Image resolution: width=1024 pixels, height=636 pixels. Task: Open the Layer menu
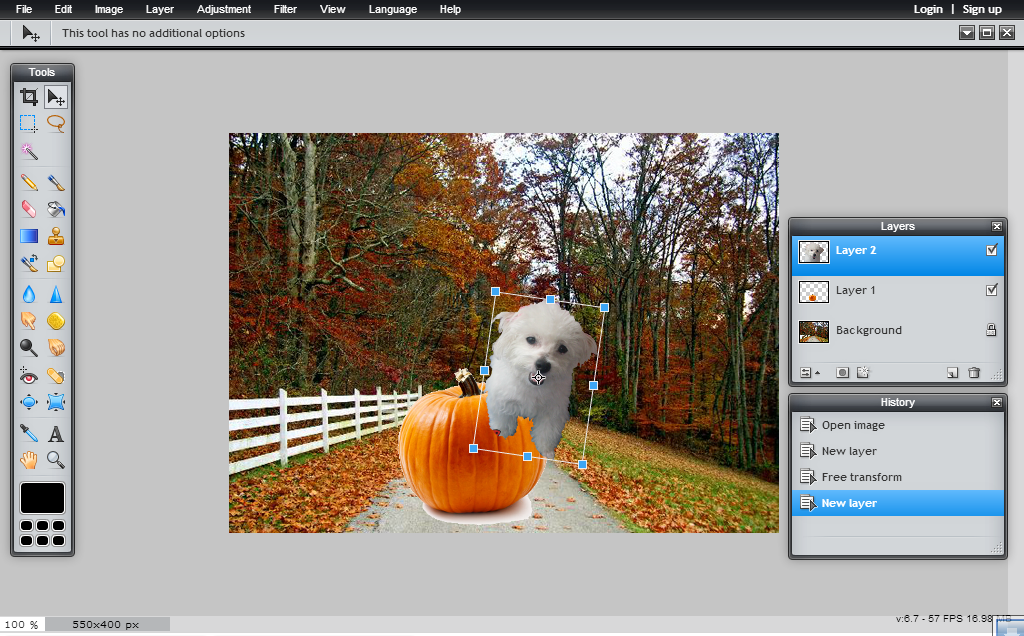click(159, 9)
